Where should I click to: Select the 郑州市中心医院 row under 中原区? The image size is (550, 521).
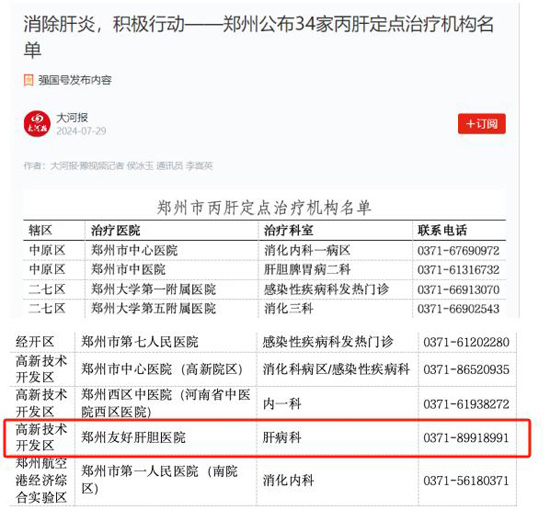tap(264, 251)
